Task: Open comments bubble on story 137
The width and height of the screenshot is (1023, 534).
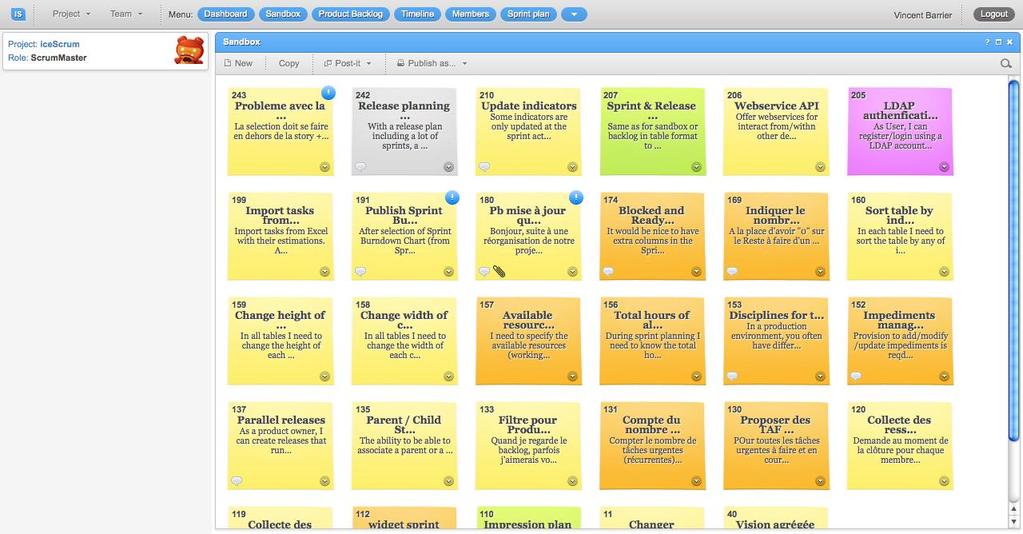Action: point(237,481)
